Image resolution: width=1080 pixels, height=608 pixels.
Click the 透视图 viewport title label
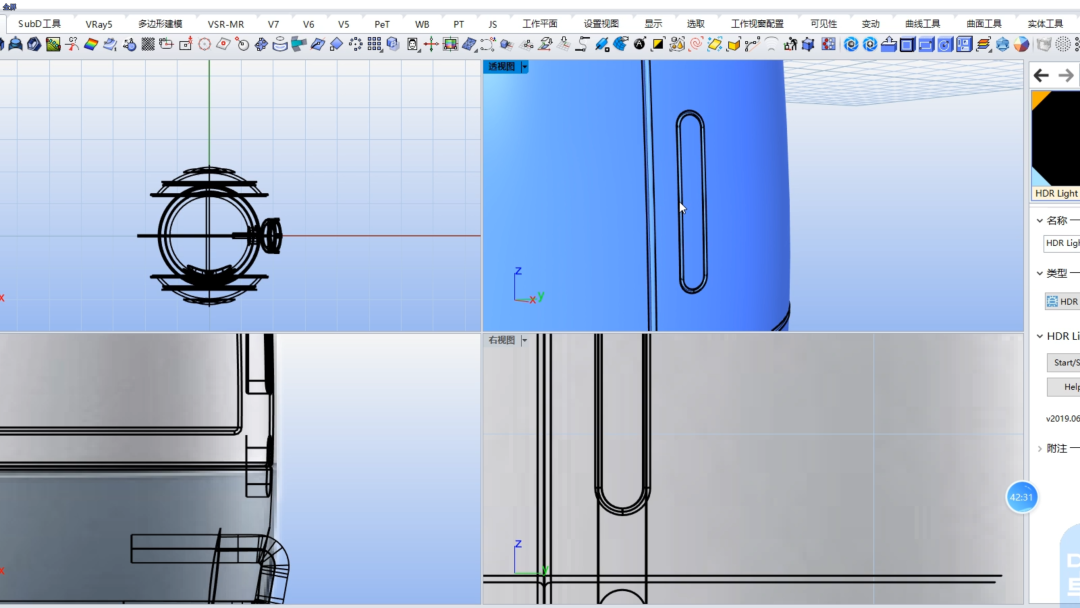click(501, 67)
